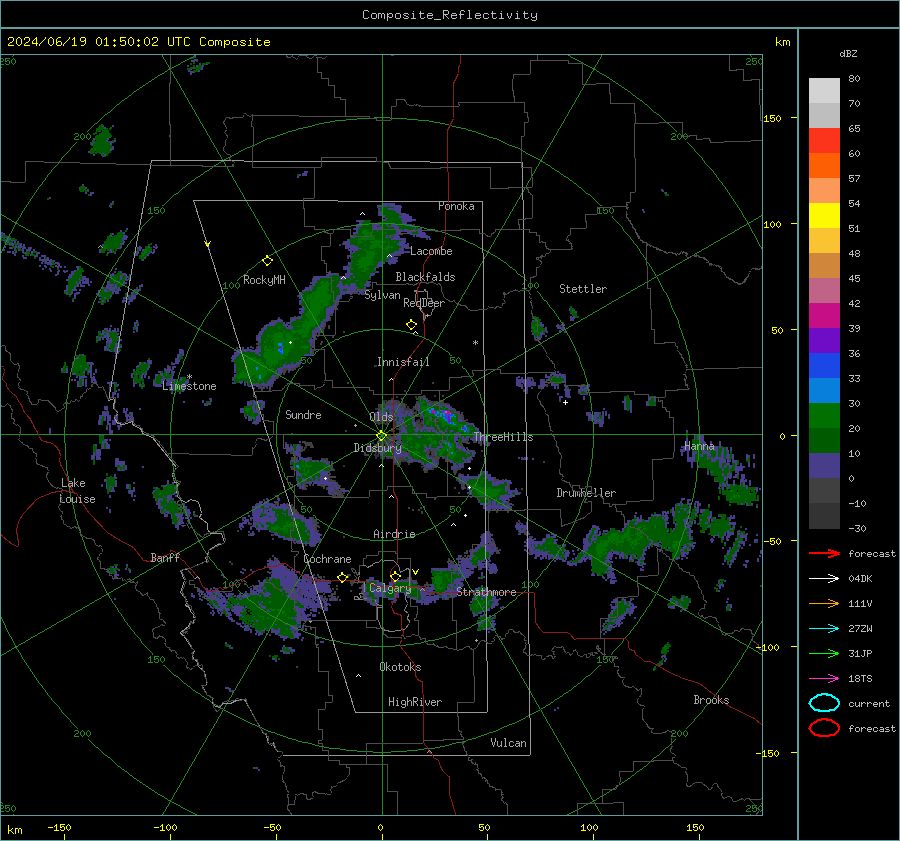The width and height of the screenshot is (900, 841).
Task: Click the Limestone label
Action: 189,386
